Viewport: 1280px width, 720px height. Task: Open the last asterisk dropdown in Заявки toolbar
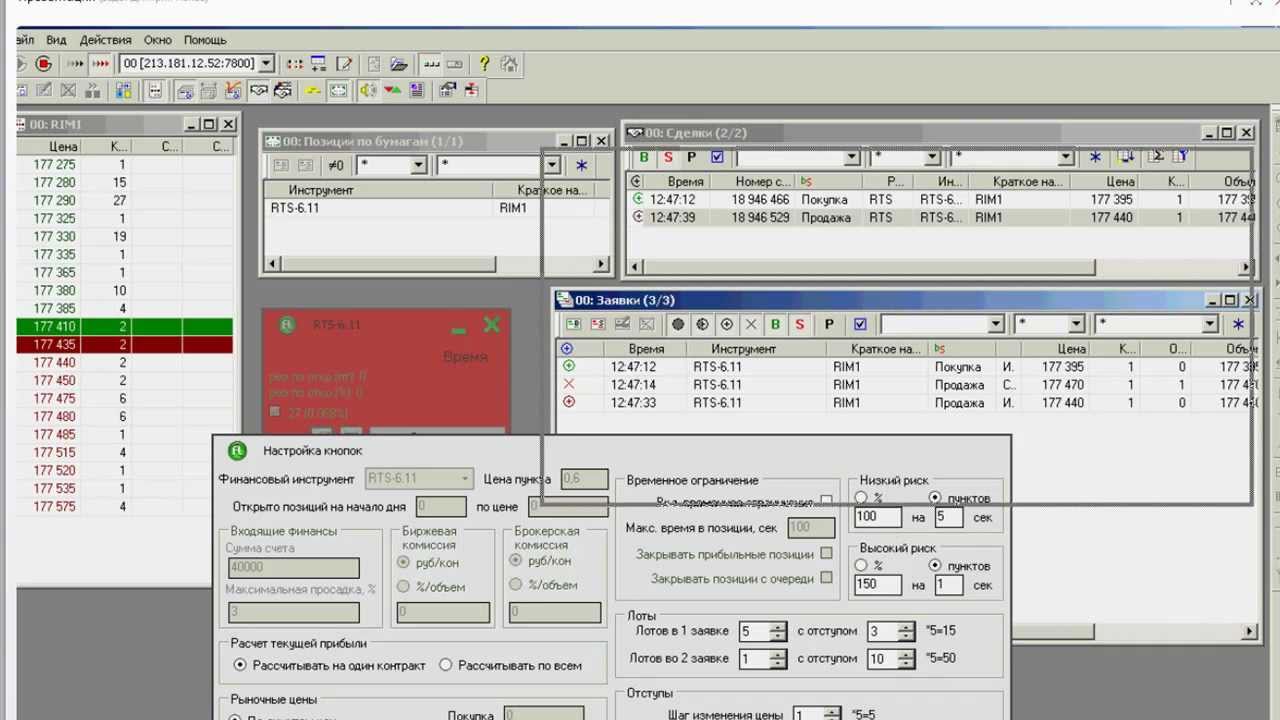pos(1210,324)
